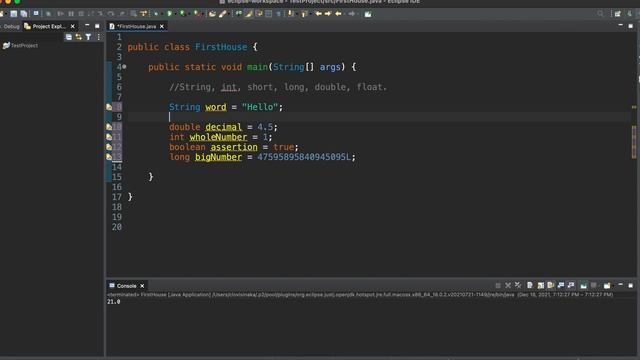Click the Run External Tools icon
This screenshot has height=360, width=640.
click(197, 14)
